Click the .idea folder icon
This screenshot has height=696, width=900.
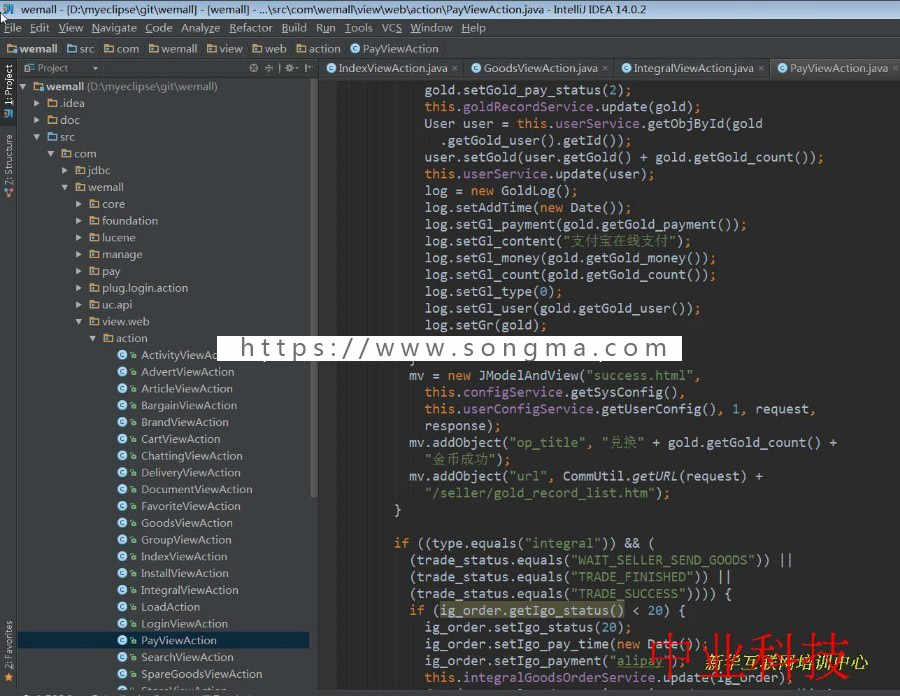tap(52, 103)
